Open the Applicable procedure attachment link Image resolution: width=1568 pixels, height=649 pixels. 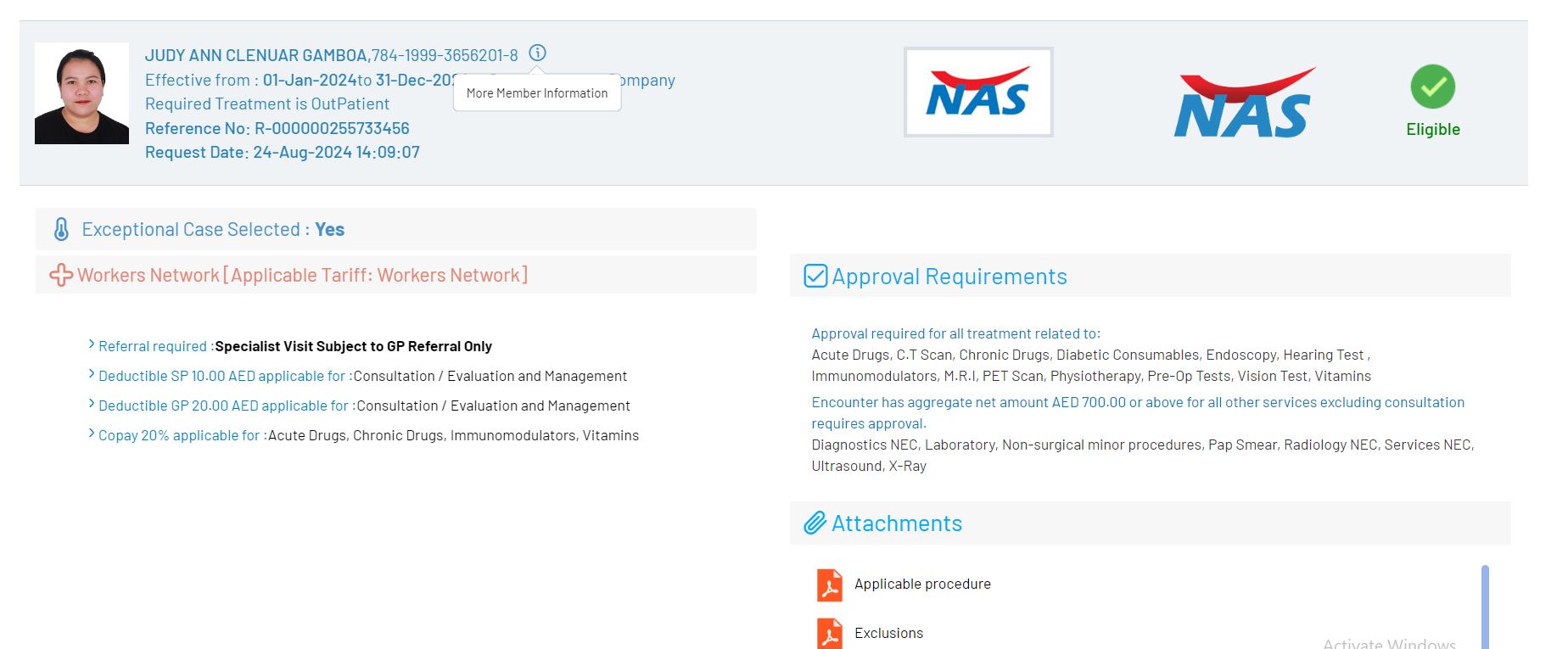point(922,584)
